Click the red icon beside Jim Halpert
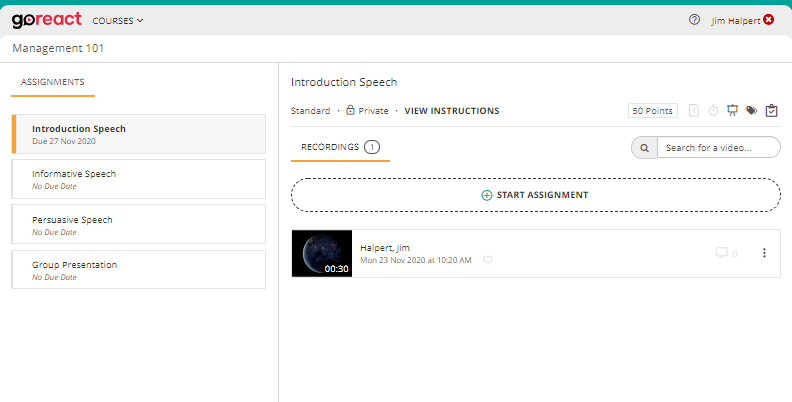 tap(768, 20)
